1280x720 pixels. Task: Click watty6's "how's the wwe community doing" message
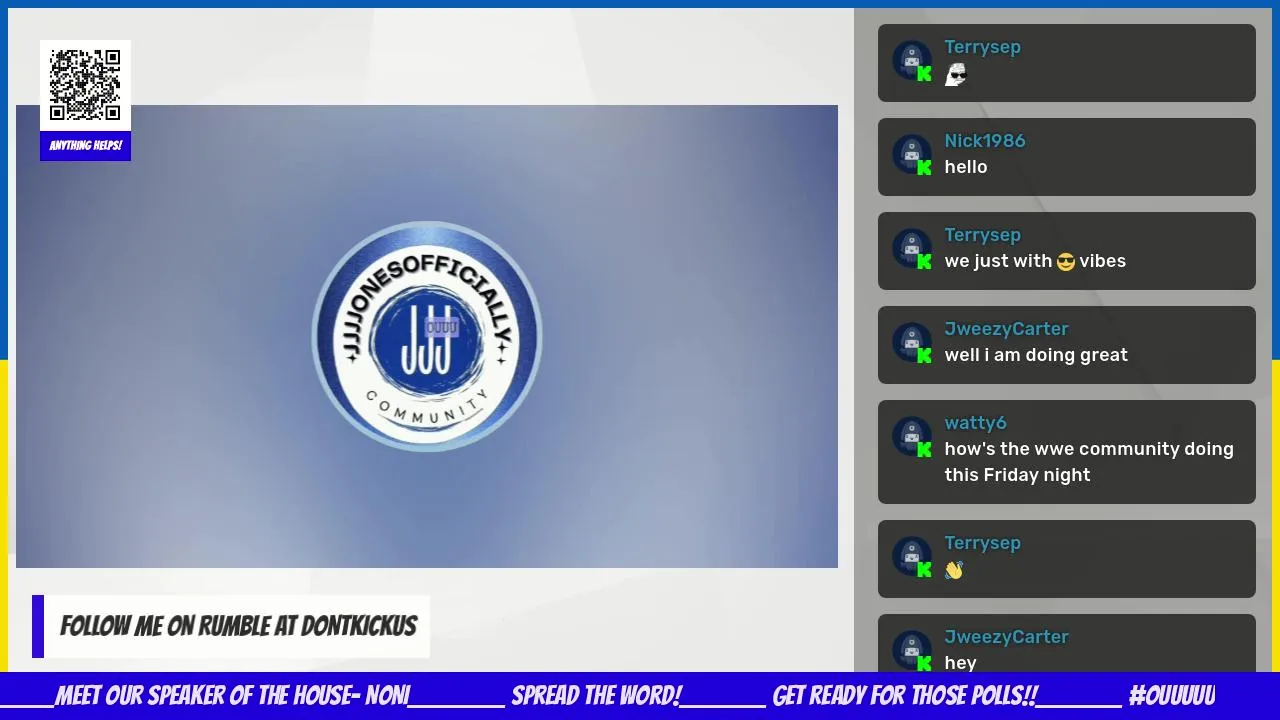pyautogui.click(x=1089, y=462)
